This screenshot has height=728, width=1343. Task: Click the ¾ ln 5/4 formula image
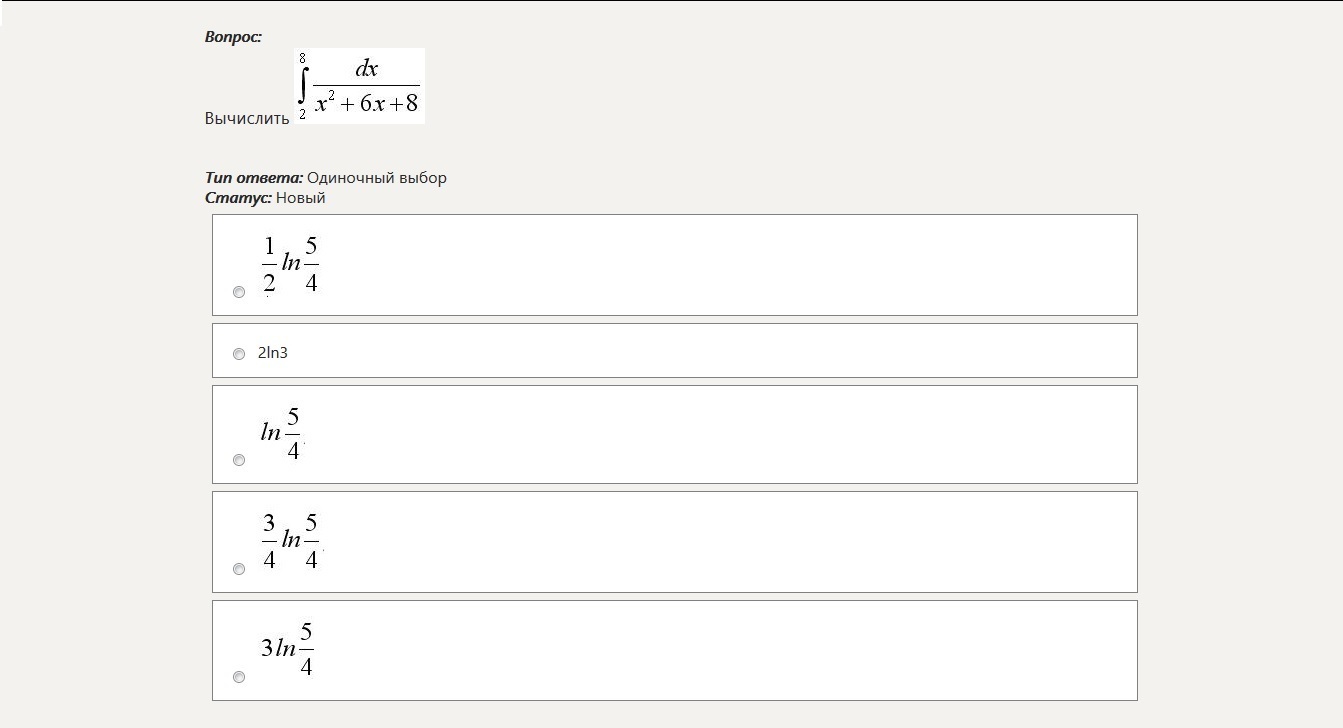(x=290, y=541)
